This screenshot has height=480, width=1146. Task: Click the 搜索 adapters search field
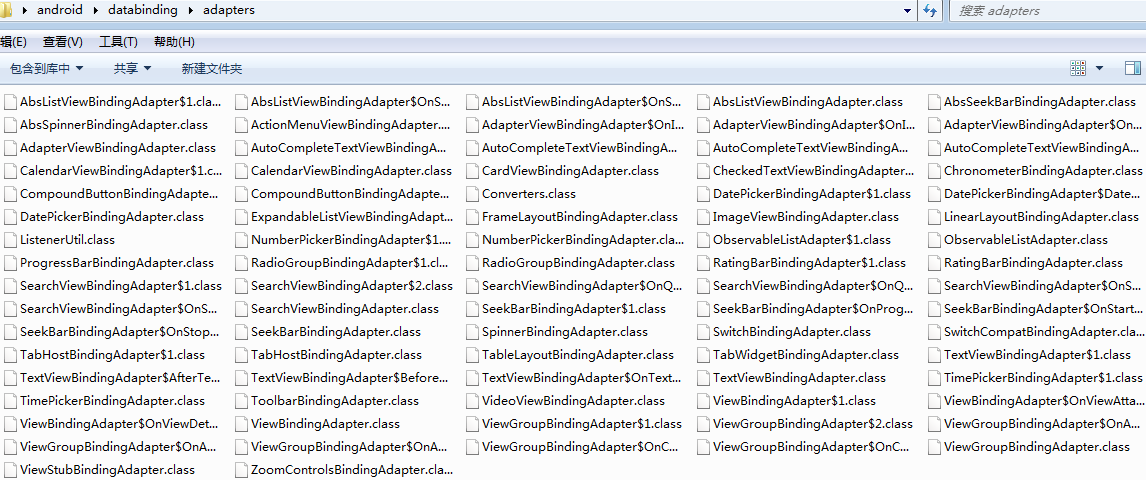coord(1047,11)
